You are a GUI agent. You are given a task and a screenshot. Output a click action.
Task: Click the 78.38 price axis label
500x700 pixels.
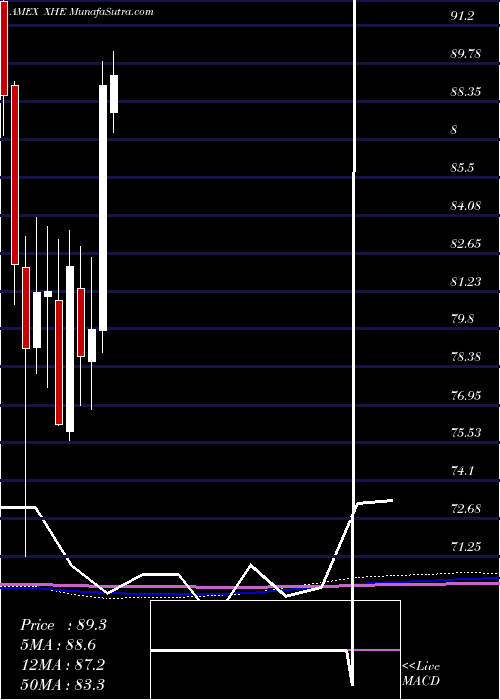tap(466, 357)
